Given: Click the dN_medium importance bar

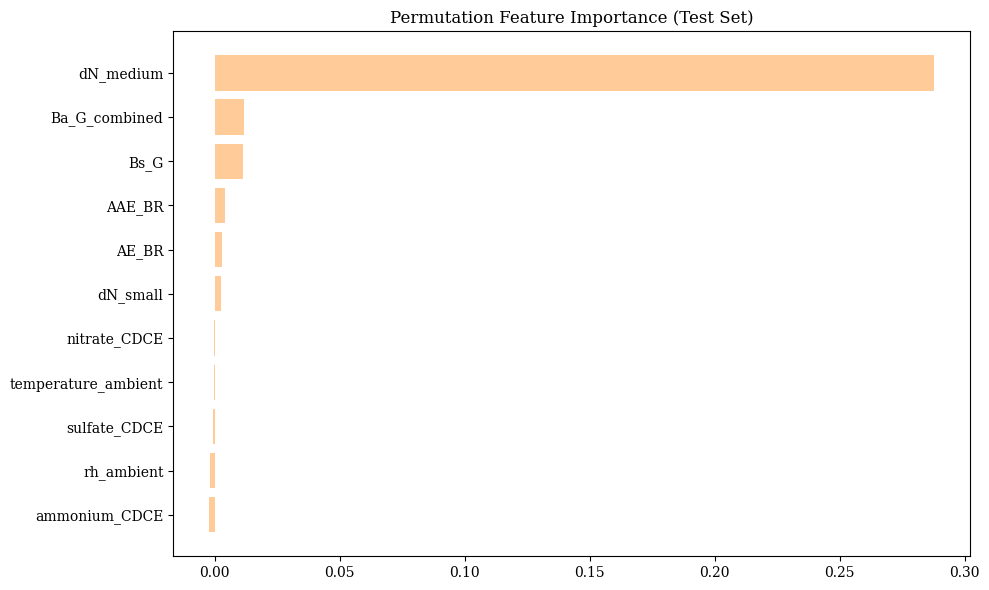Looking at the screenshot, I should point(574,73).
